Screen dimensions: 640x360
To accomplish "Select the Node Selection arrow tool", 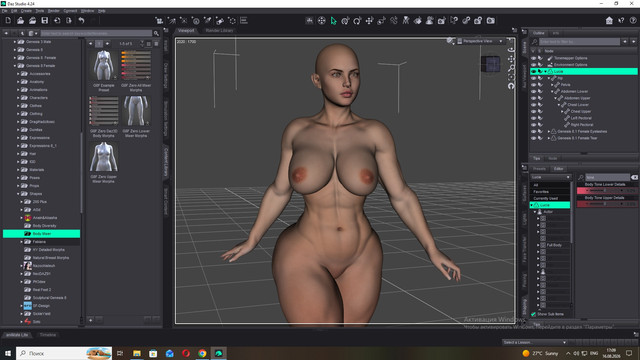I will (x=333, y=21).
